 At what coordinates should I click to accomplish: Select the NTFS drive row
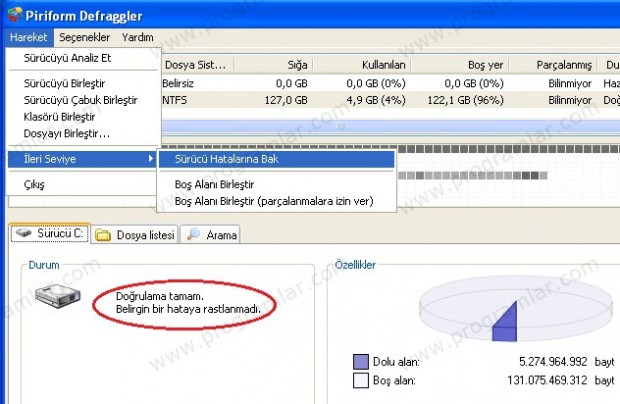(x=391, y=100)
